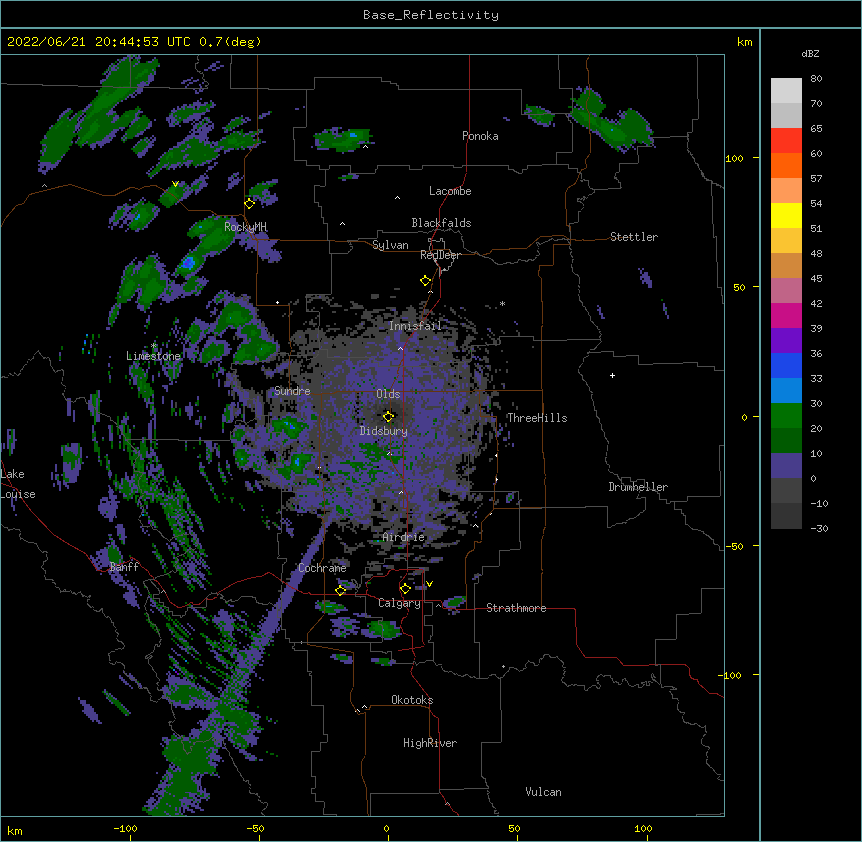
Task: Select the Olds label
Action: point(388,394)
